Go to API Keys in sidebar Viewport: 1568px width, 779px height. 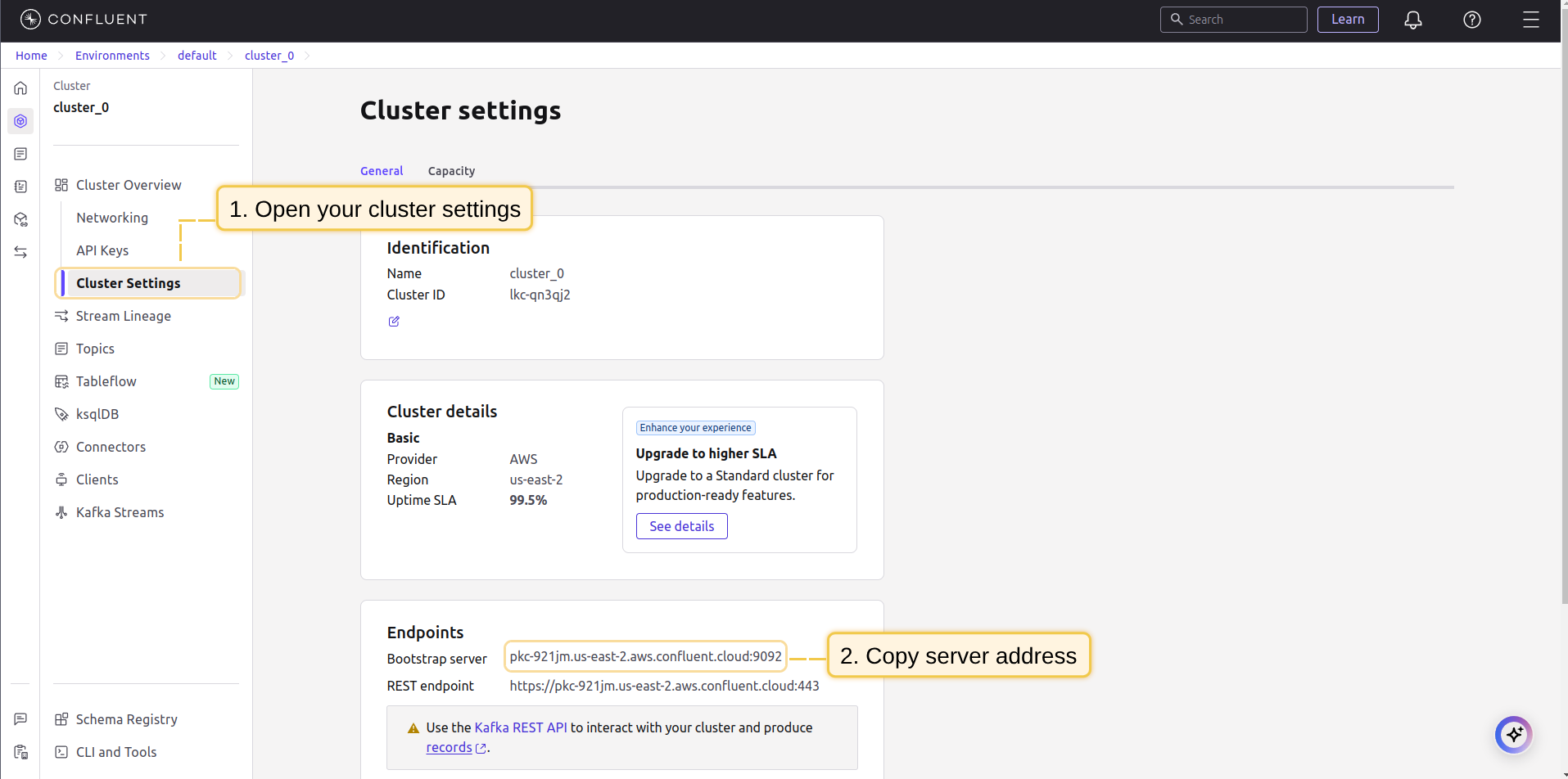(x=102, y=250)
